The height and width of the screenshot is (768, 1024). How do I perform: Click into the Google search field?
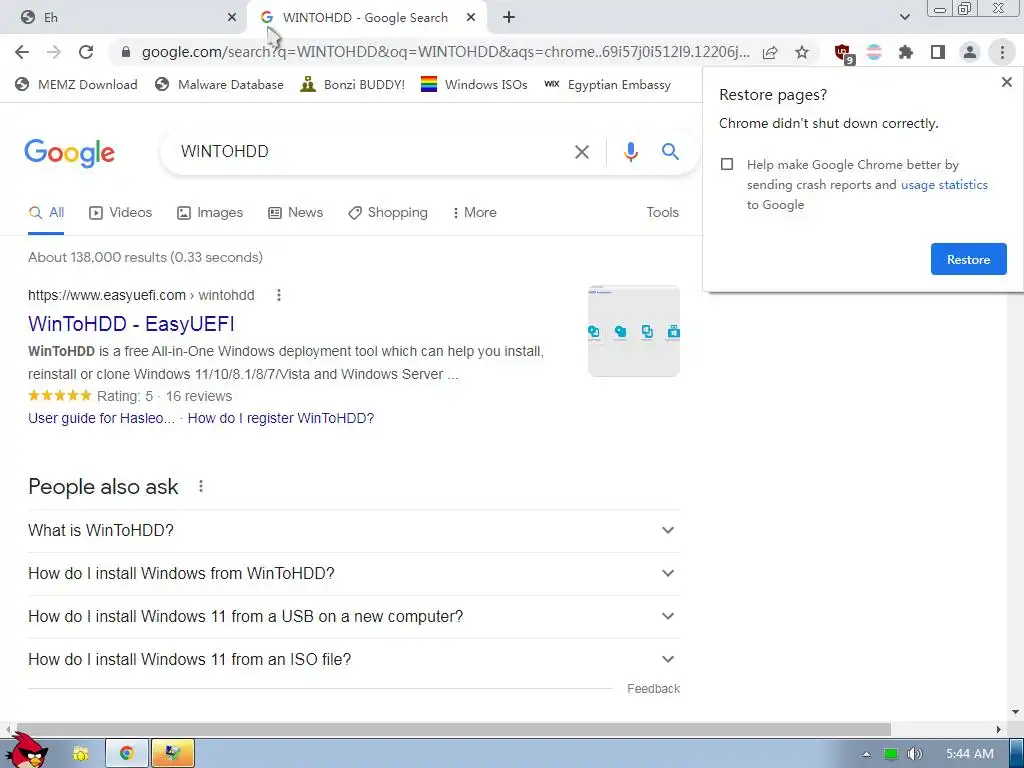pos(372,152)
